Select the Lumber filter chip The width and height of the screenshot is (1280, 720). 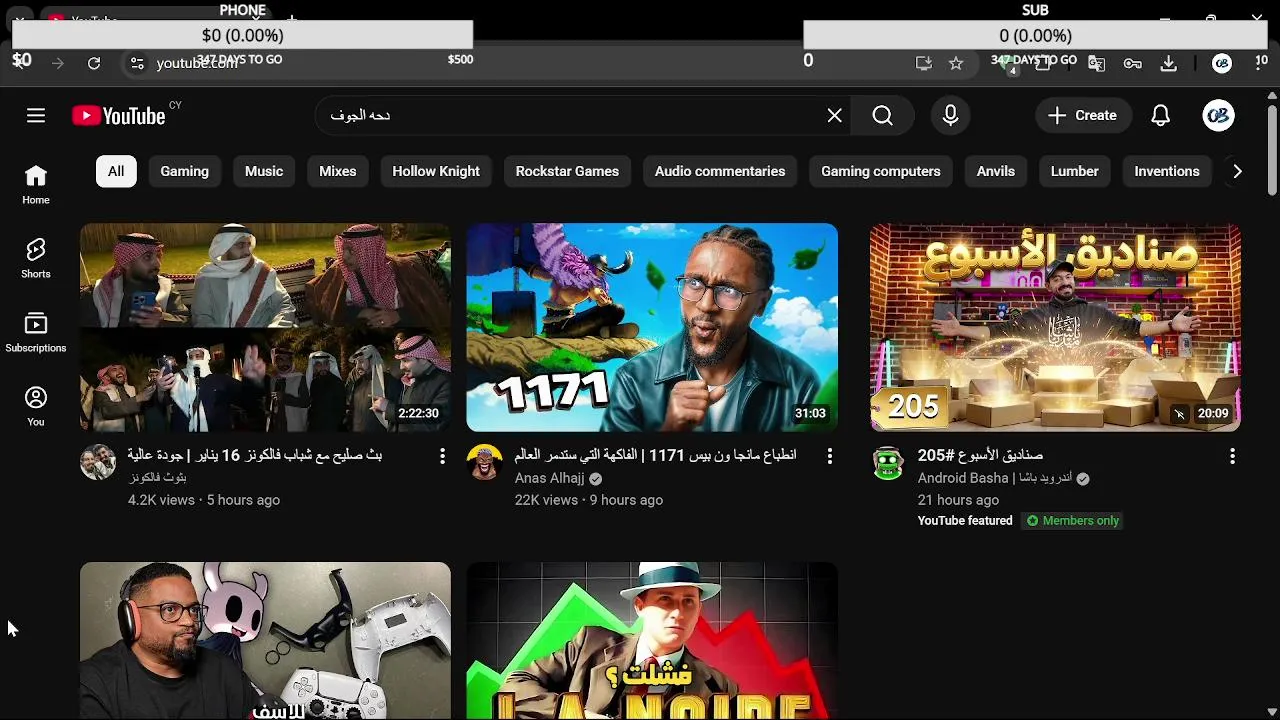(1075, 171)
